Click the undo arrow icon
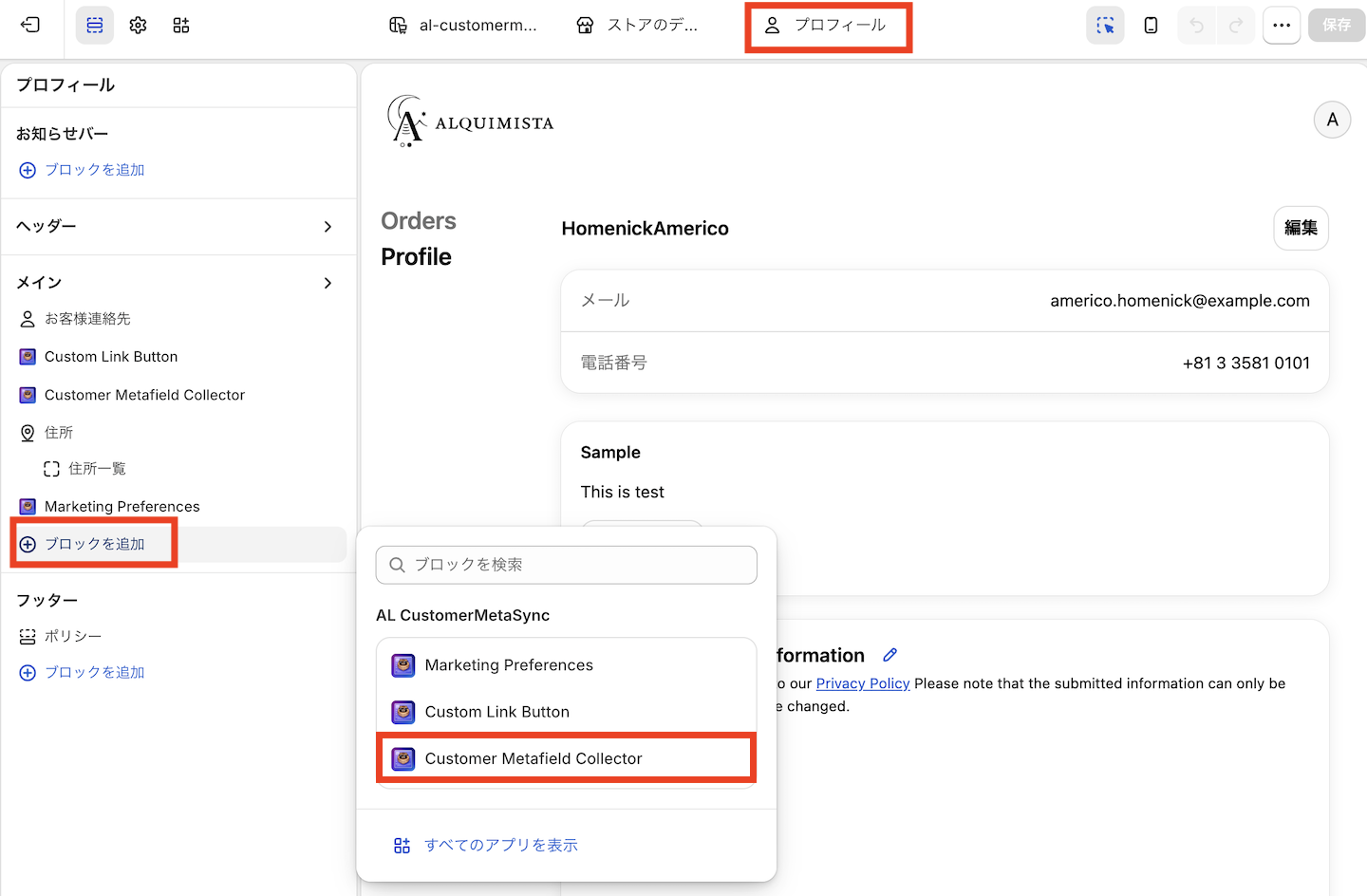This screenshot has height=896, width=1367. point(1196,26)
